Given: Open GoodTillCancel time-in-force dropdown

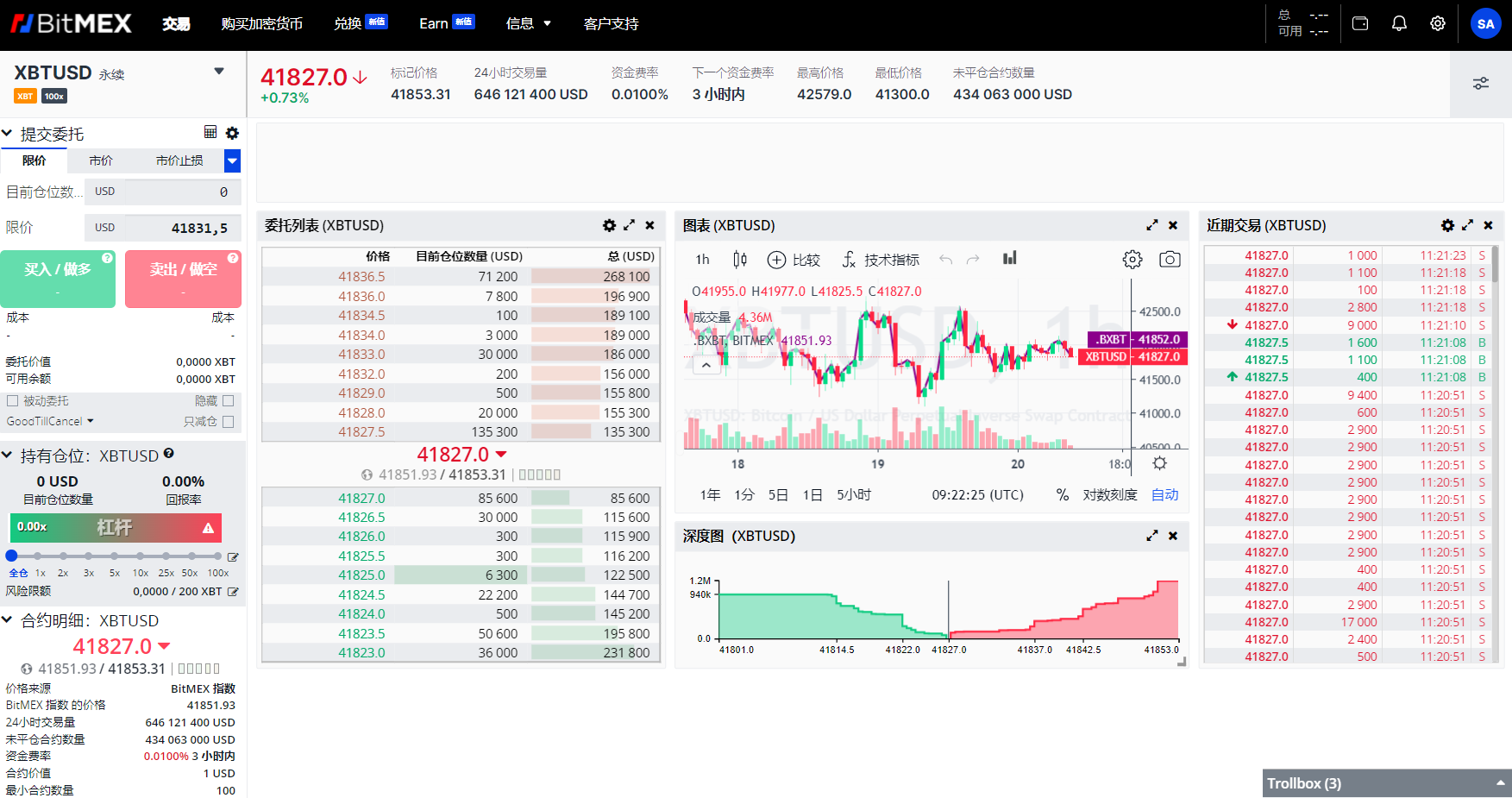Looking at the screenshot, I should pos(50,422).
